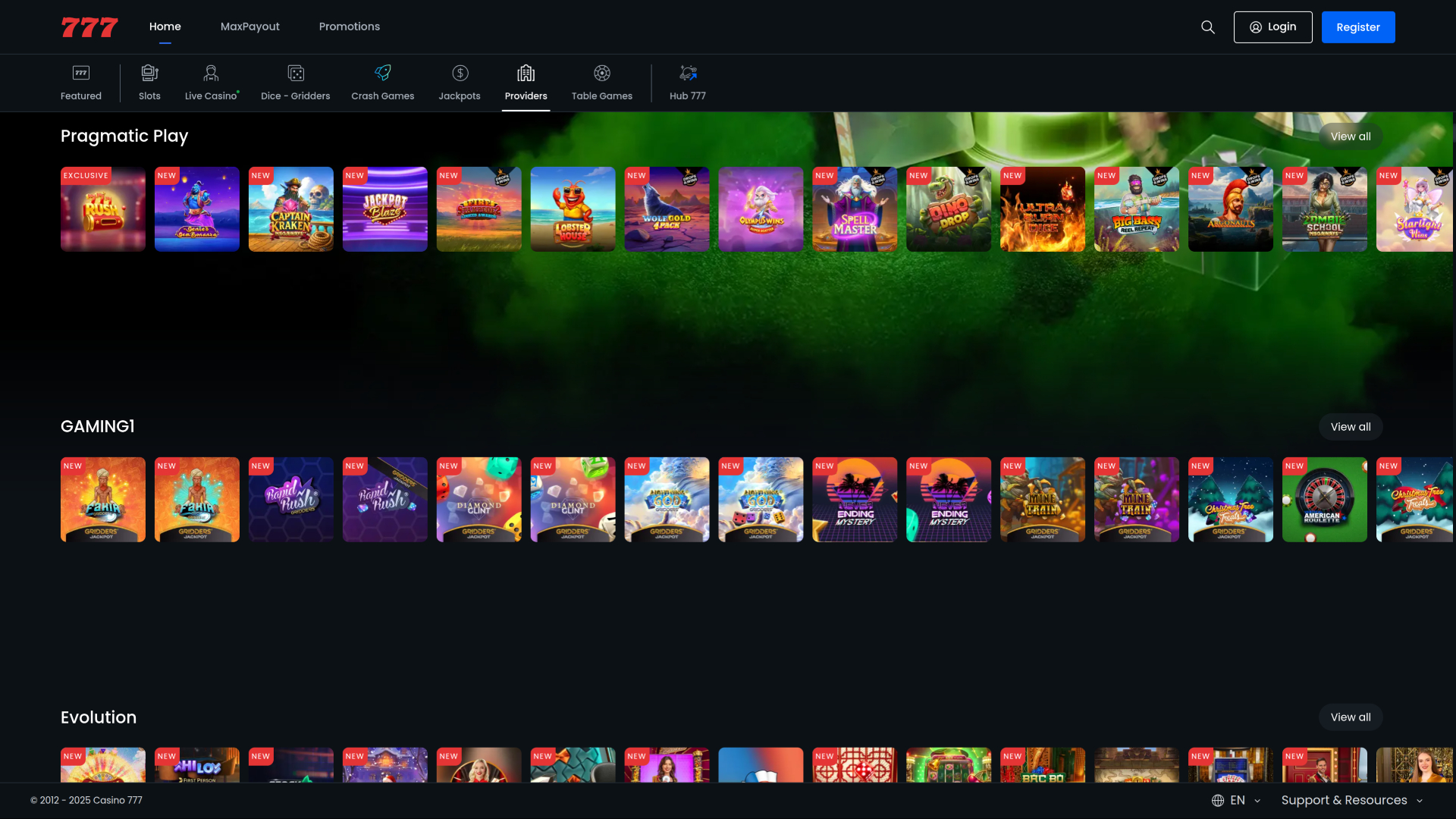Click the 777 casino logo
Viewport: 1456px width, 819px height.
coord(89,27)
